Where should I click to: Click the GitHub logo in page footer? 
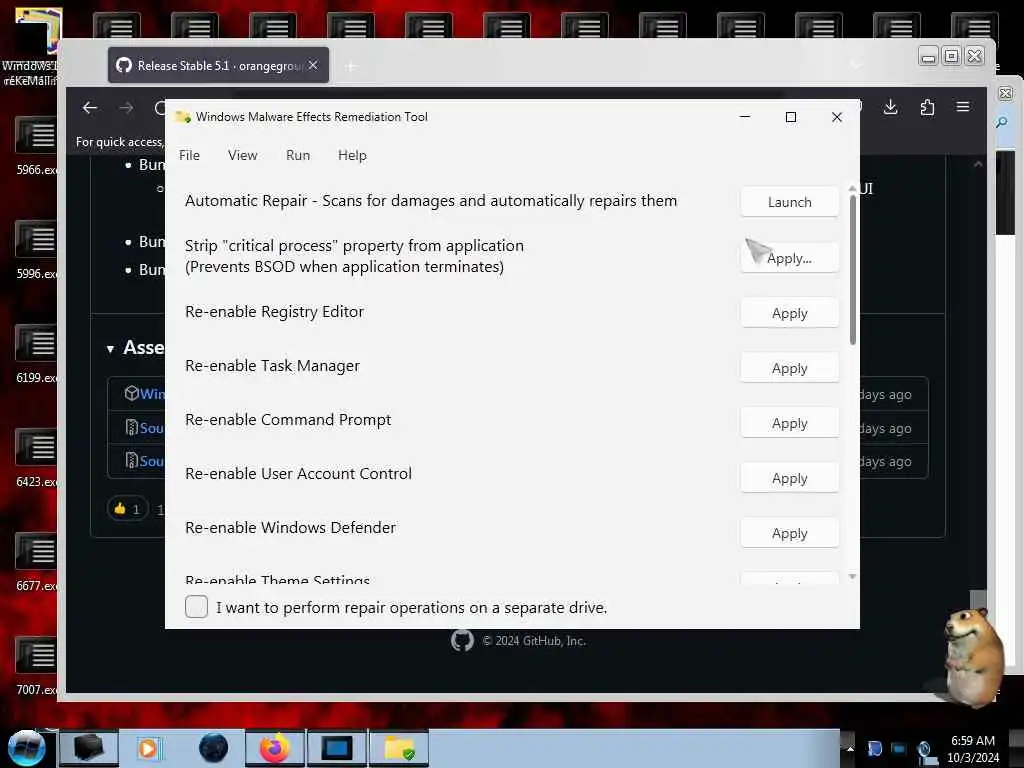tap(462, 641)
